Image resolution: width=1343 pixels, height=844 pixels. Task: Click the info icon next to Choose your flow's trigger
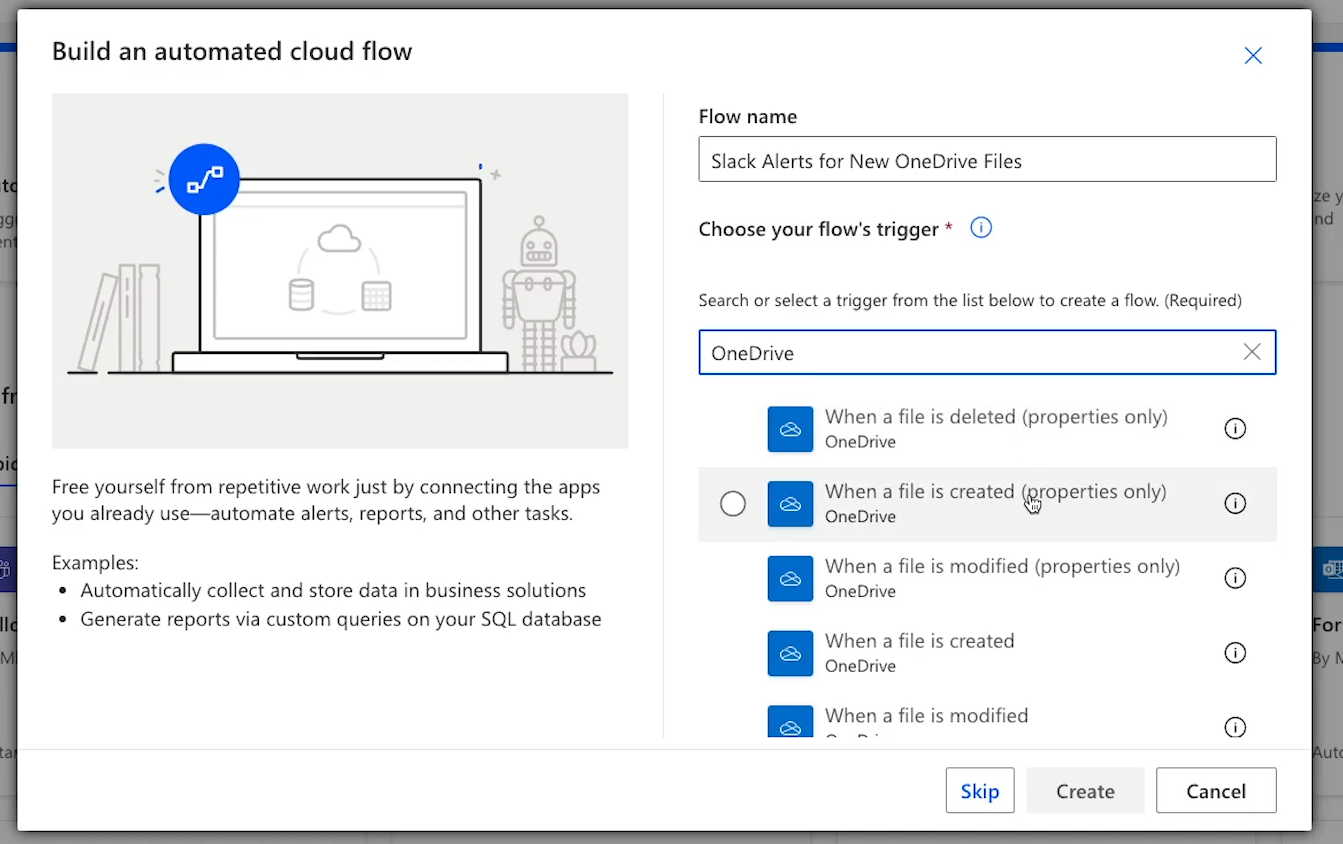pos(981,228)
